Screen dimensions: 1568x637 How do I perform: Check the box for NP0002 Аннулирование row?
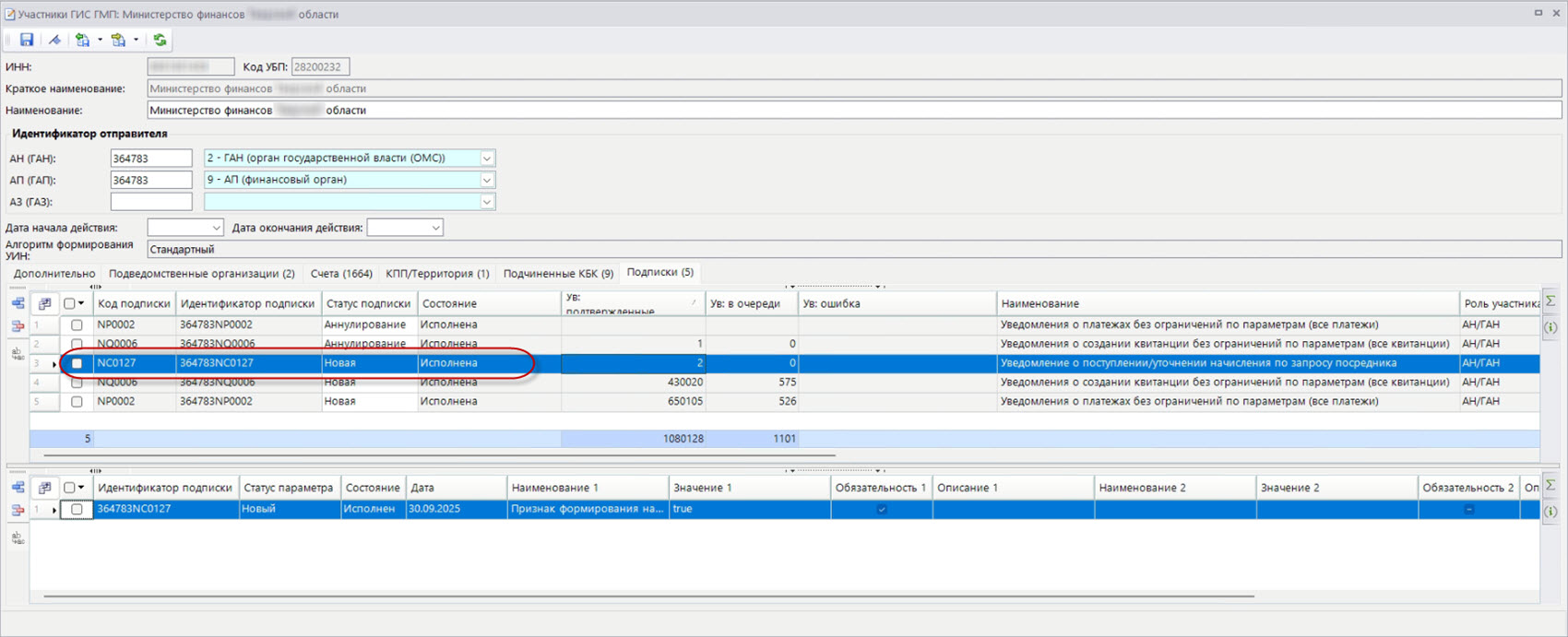(x=77, y=325)
